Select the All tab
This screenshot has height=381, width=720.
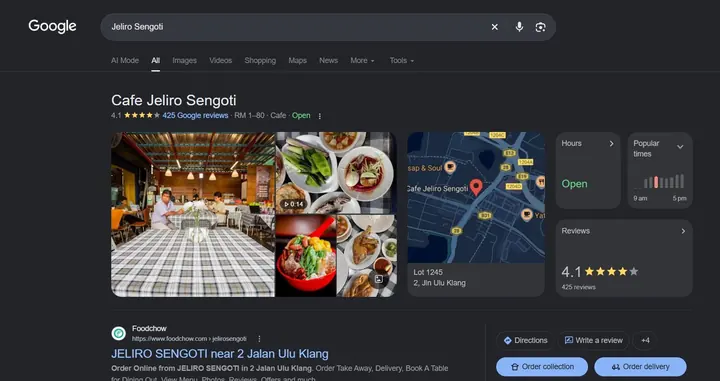pos(156,60)
